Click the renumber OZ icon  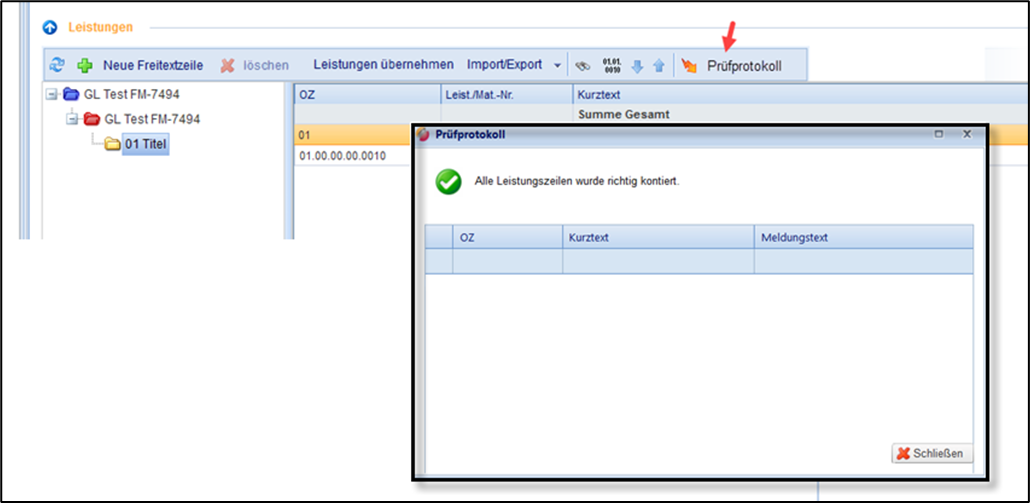point(610,66)
